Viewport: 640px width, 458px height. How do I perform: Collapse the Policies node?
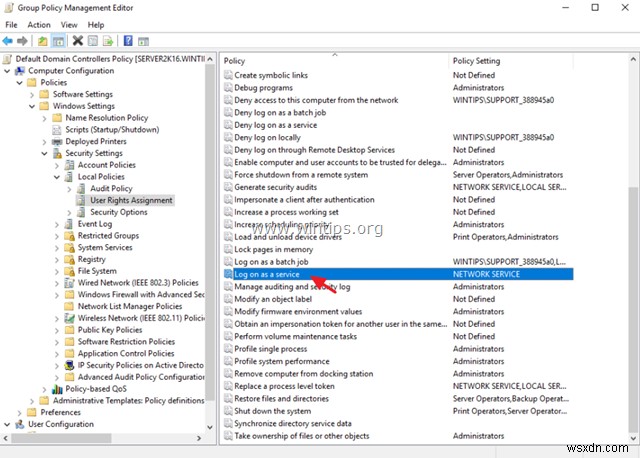point(19,83)
